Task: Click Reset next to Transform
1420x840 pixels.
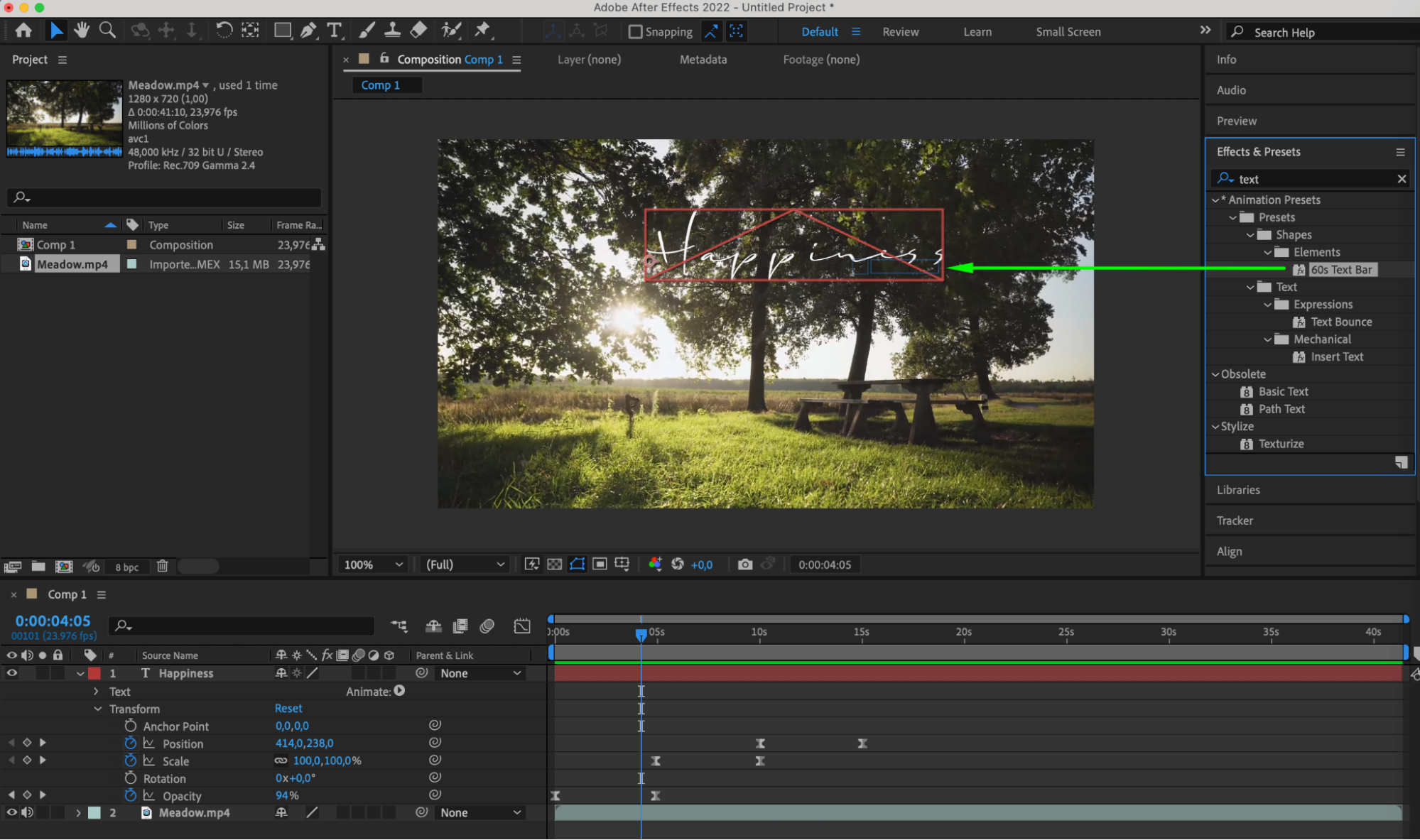Action: 288,709
